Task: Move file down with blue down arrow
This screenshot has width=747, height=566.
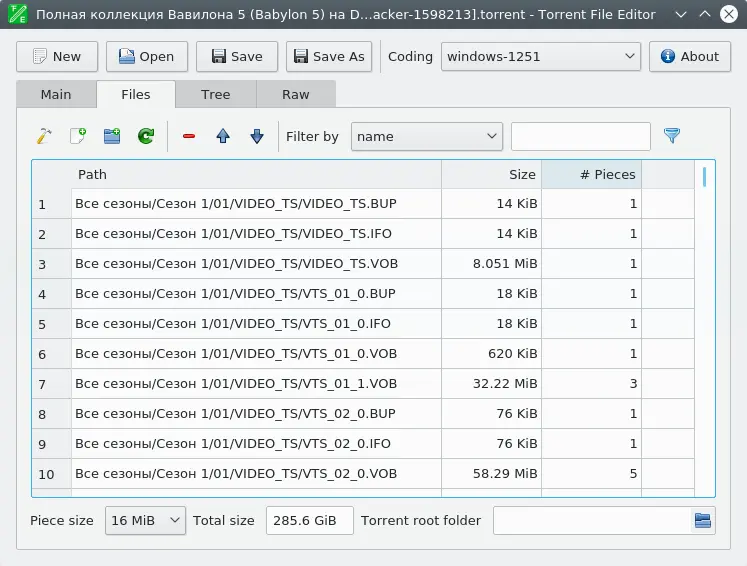Action: point(257,136)
